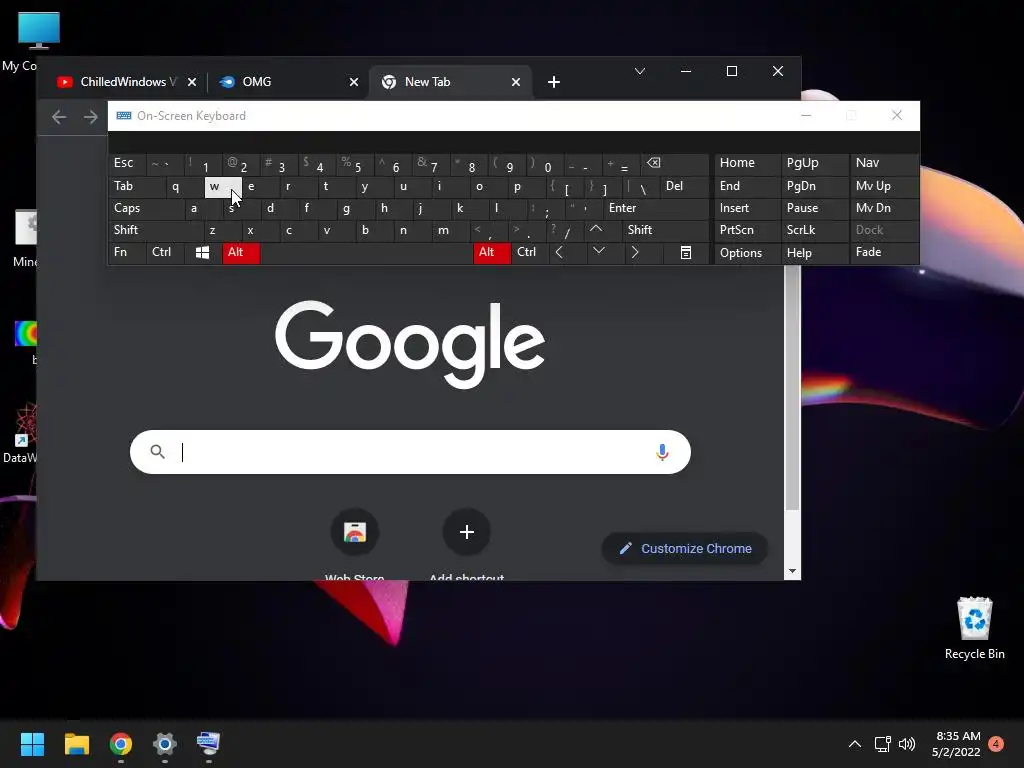
Task: Click the up arrow key on keyboard
Action: [x=596, y=230]
